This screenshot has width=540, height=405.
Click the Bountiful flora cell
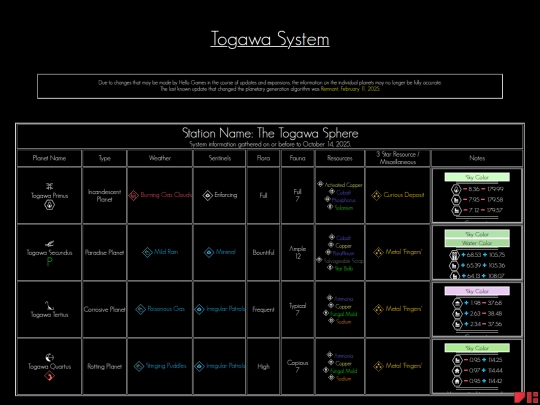pyautogui.click(x=263, y=252)
